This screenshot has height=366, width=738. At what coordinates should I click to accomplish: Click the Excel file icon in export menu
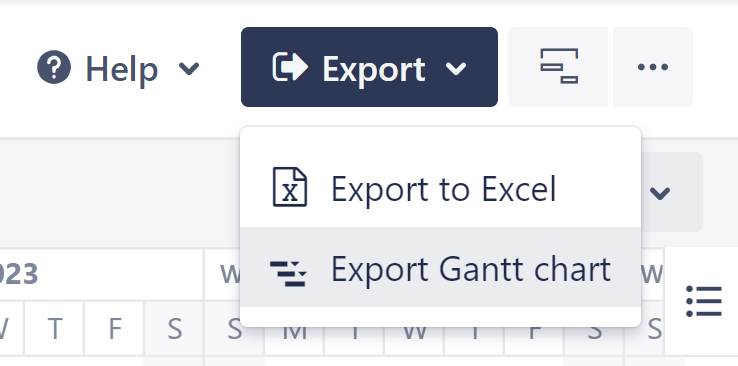[x=290, y=187]
